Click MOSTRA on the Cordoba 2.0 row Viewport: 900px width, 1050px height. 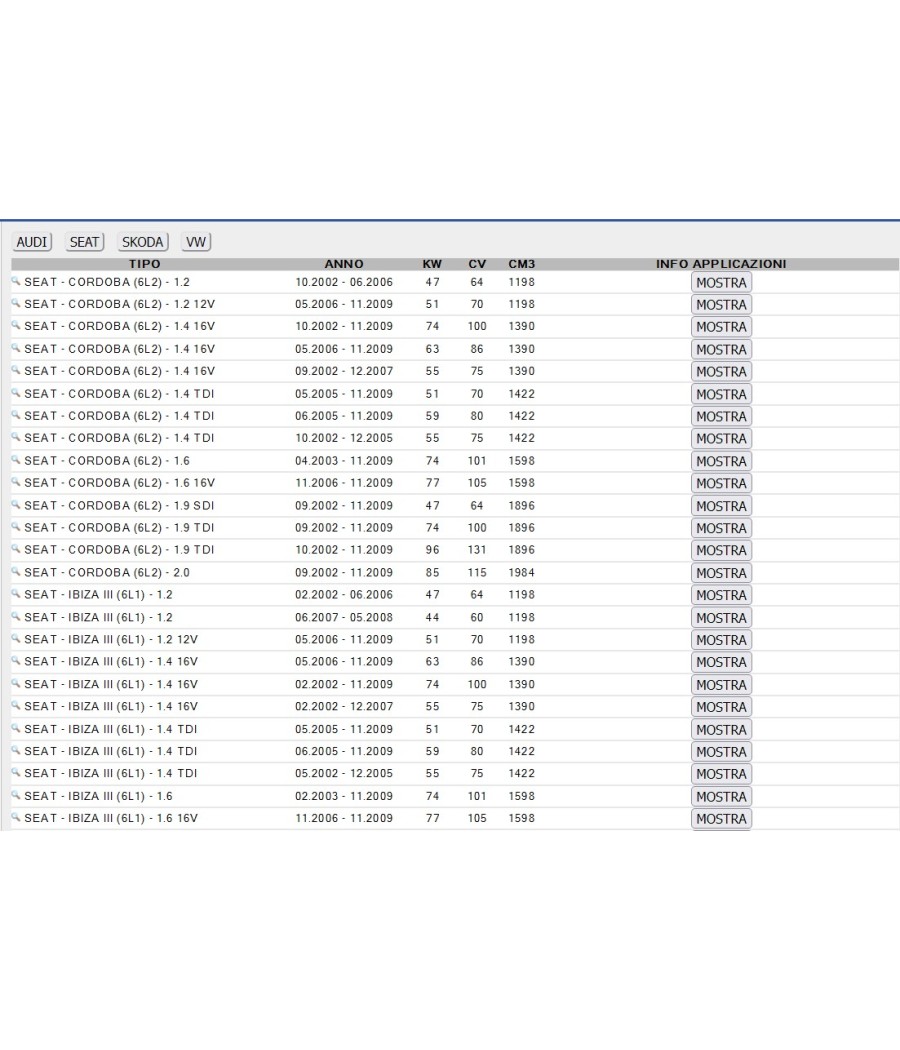721,573
